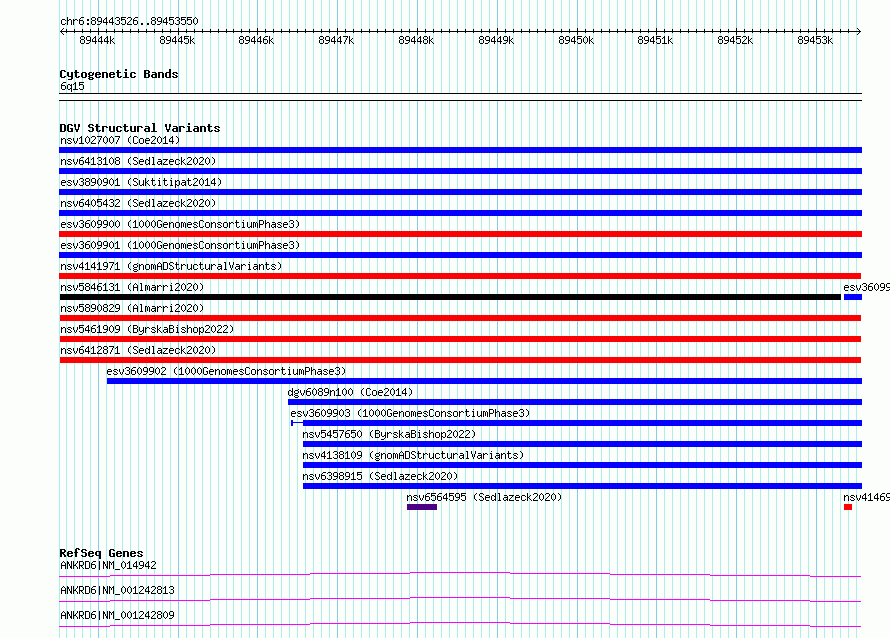890x638 pixels.
Task: Select esv3609902 1000Genomes variant label
Action: point(226,371)
